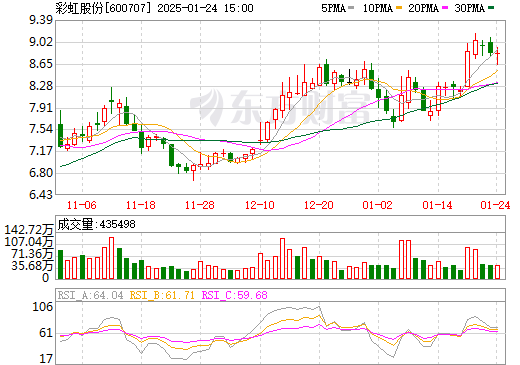
Task: Click the 142.72万 volume axis label
Action: [28, 230]
